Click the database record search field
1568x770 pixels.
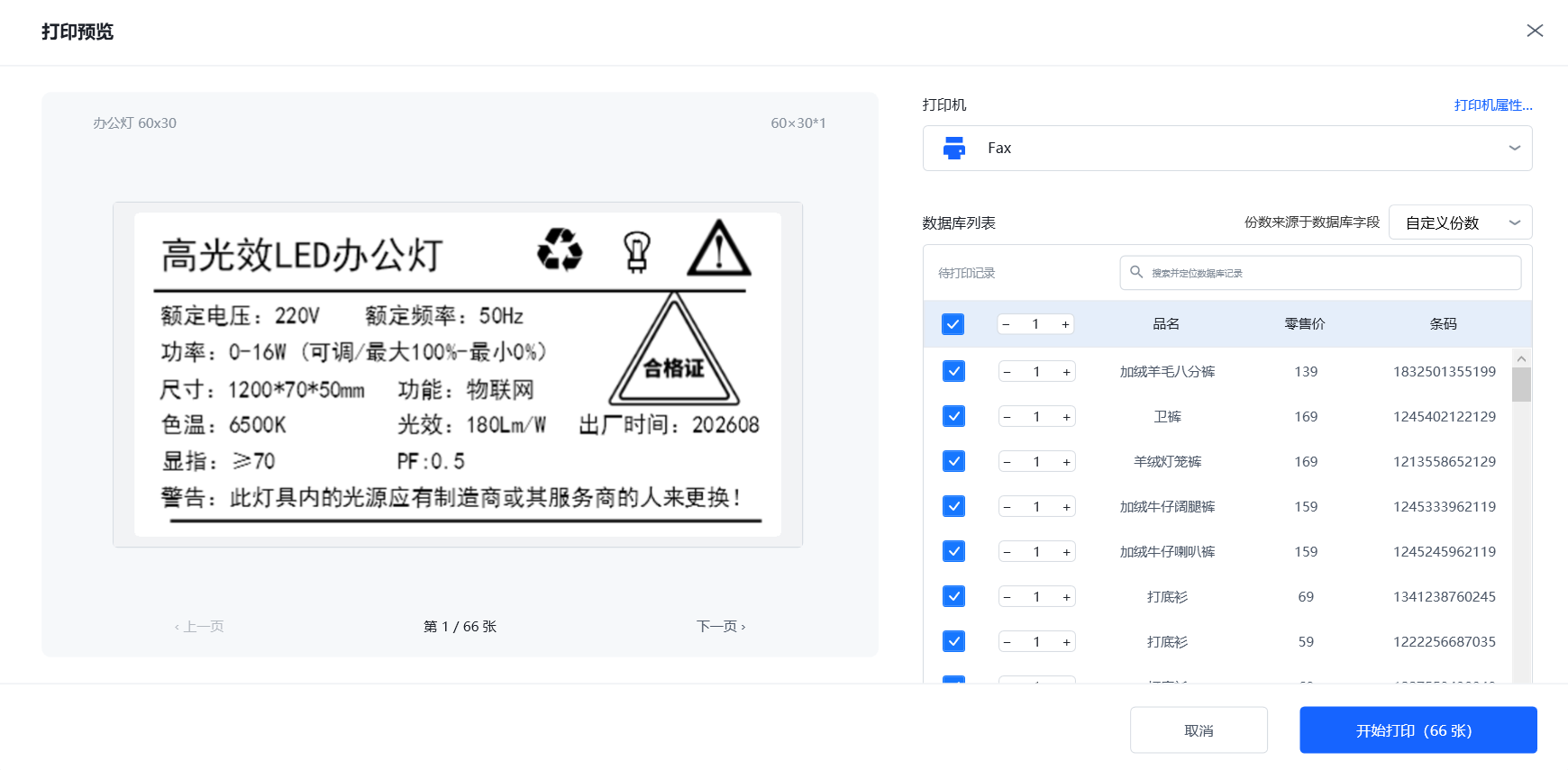click(x=1320, y=273)
